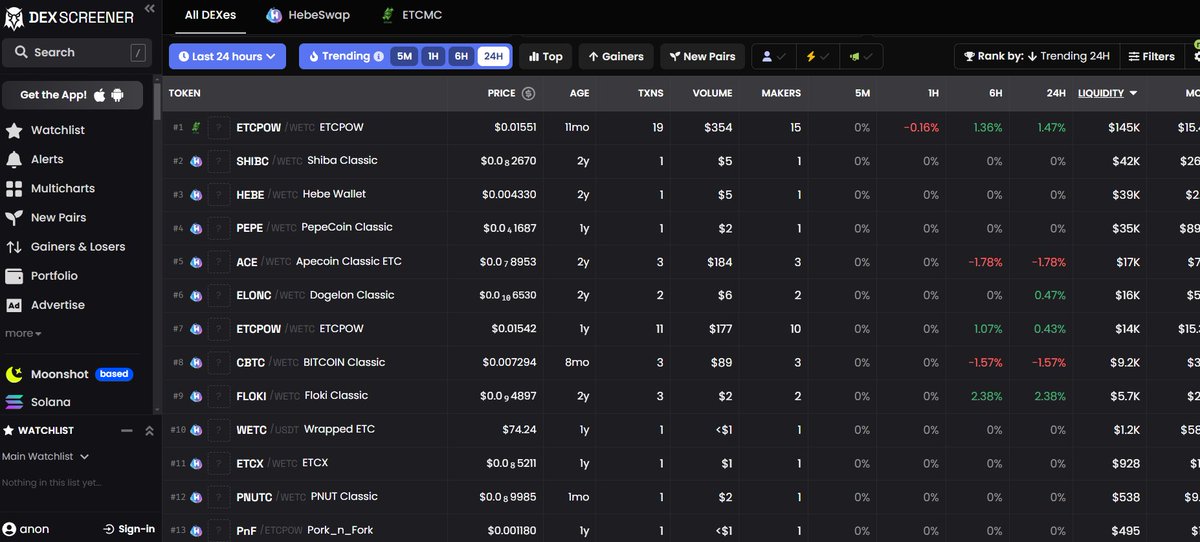Open the PNUT Classic pair row
Screen dimensions: 1200x542
pyautogui.click(x=681, y=496)
